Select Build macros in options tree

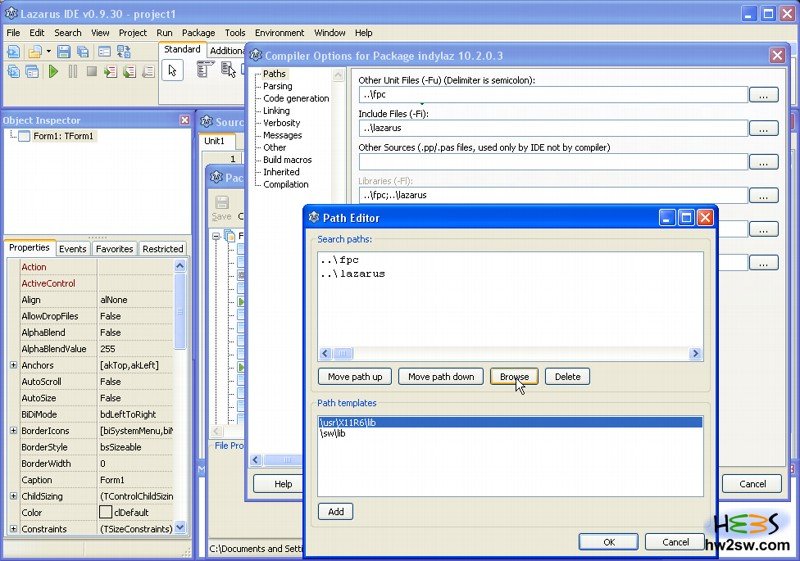click(x=287, y=160)
